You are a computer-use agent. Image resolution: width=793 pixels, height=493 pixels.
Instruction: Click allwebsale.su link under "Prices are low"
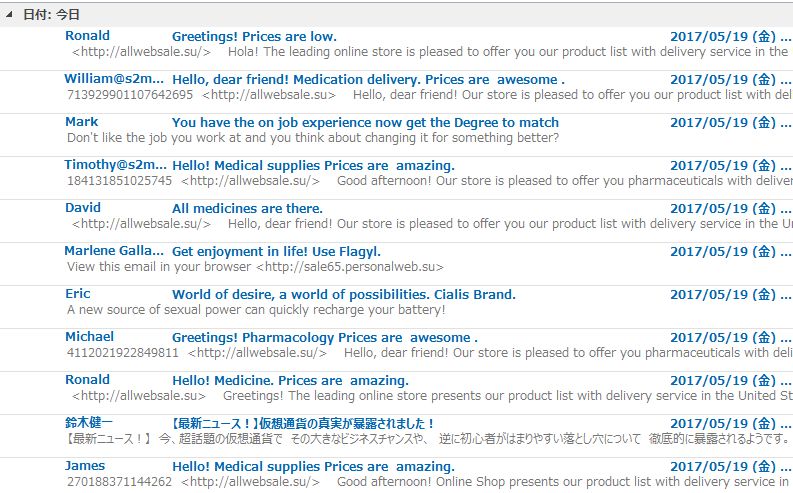point(141,52)
